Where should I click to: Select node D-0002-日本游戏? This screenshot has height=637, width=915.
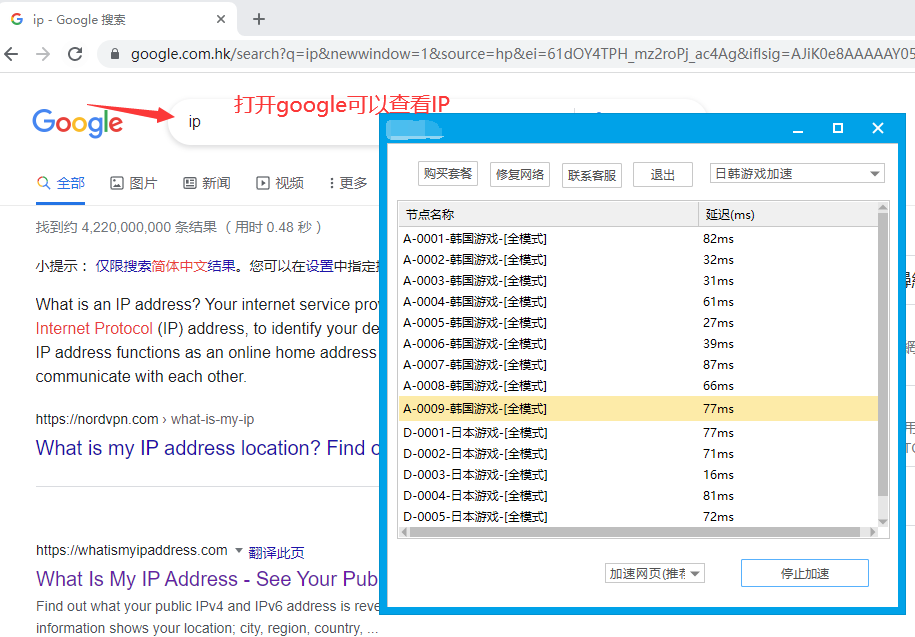click(638, 454)
